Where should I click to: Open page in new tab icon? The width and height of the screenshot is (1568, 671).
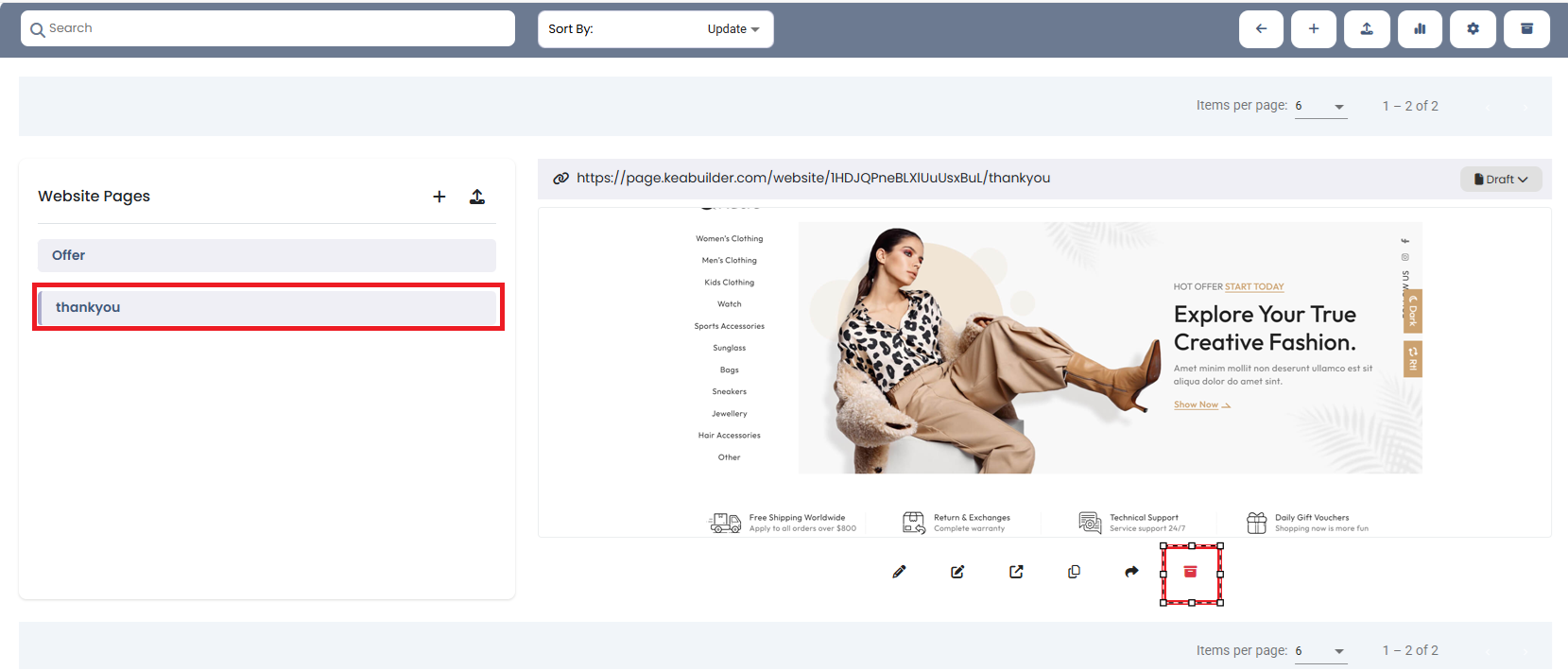[x=1016, y=572]
